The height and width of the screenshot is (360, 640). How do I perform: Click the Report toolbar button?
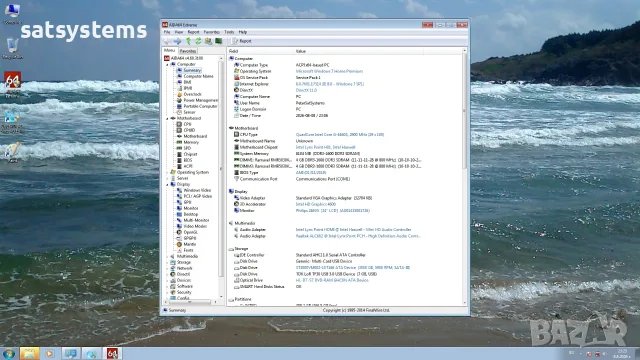click(x=242, y=41)
